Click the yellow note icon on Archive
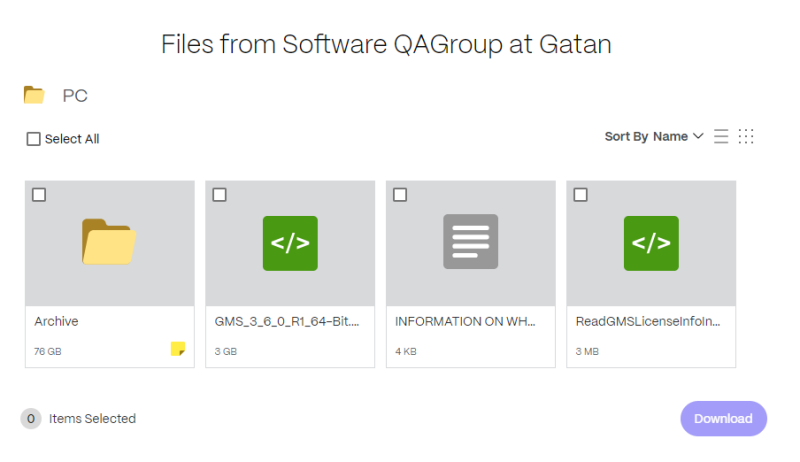 (x=178, y=349)
